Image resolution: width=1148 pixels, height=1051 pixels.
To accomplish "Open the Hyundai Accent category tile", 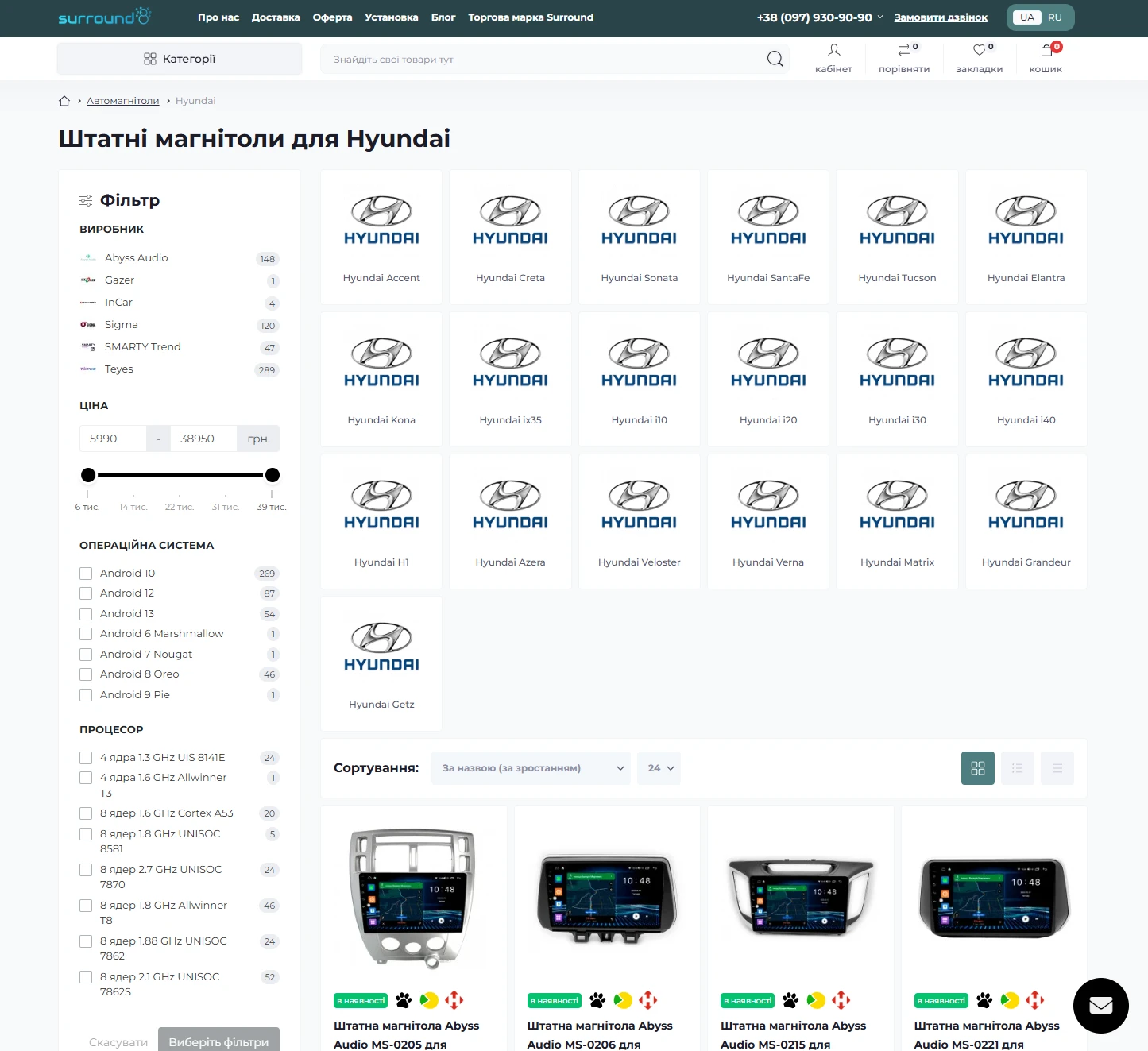I will 381,237.
